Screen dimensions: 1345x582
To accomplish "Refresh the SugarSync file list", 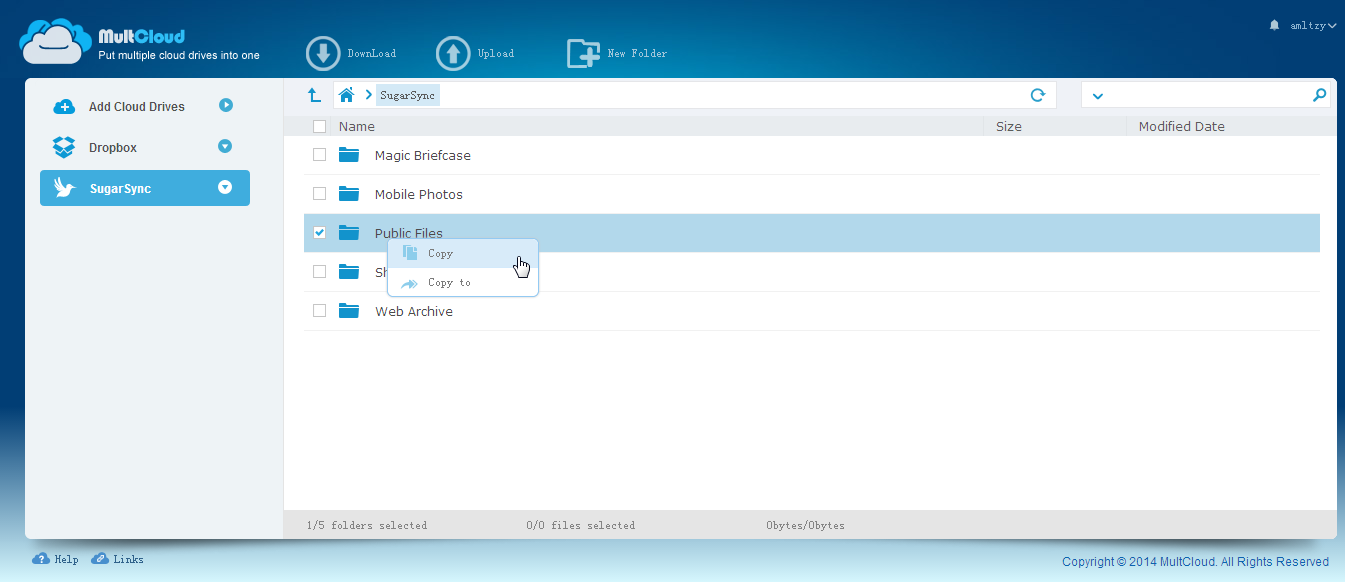I will click(1038, 95).
